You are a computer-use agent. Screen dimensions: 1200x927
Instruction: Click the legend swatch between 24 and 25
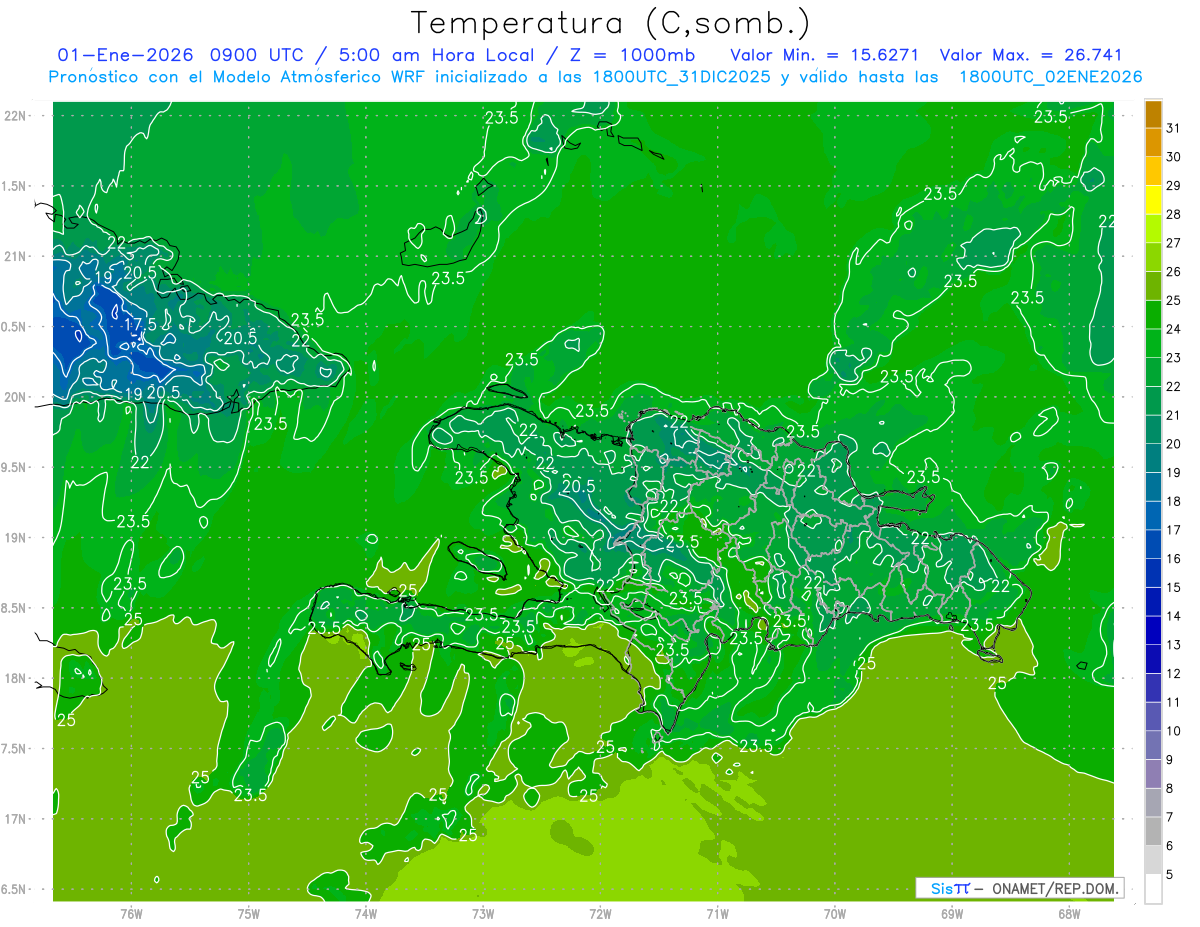[x=1153, y=315]
